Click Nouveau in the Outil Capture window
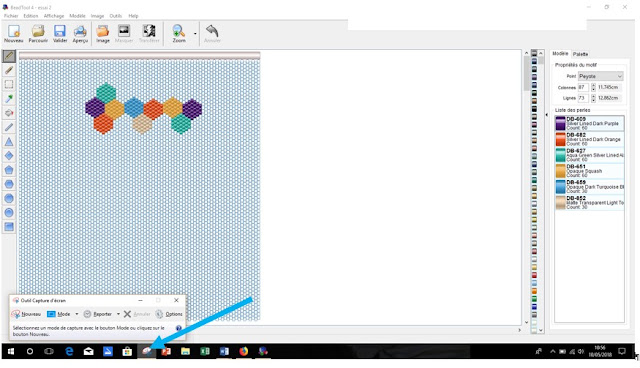Image resolution: width=640 pixels, height=368 pixels. pos(27,314)
